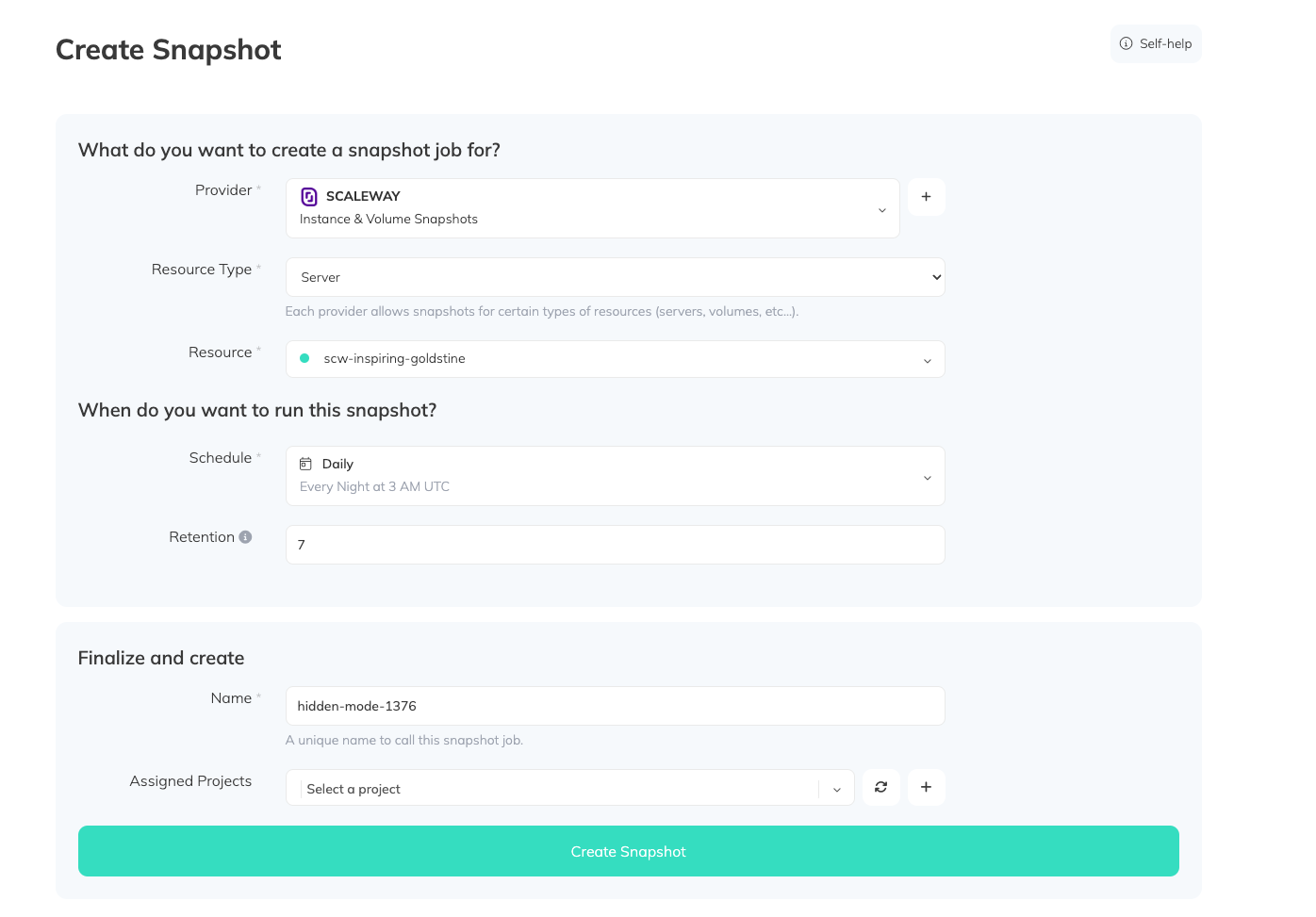
Task: Click the plus icon beside Assigned Projects
Action: click(926, 787)
